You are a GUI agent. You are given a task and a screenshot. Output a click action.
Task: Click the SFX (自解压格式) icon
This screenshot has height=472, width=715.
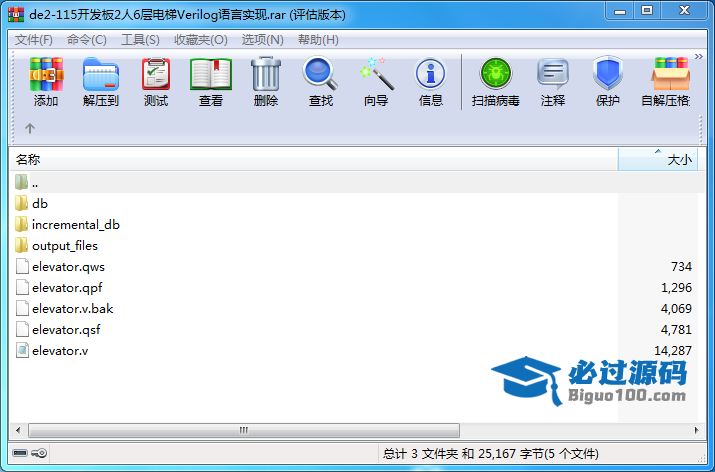coord(670,74)
